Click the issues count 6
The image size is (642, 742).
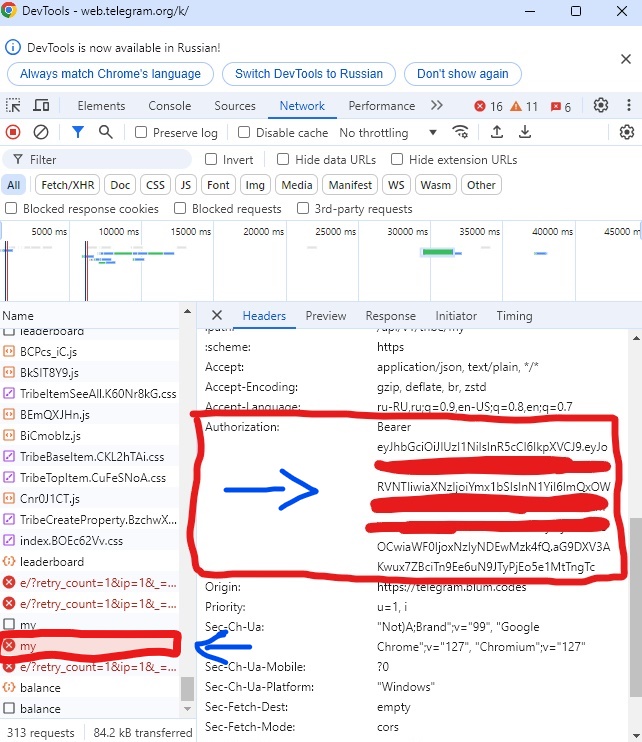pos(561,106)
